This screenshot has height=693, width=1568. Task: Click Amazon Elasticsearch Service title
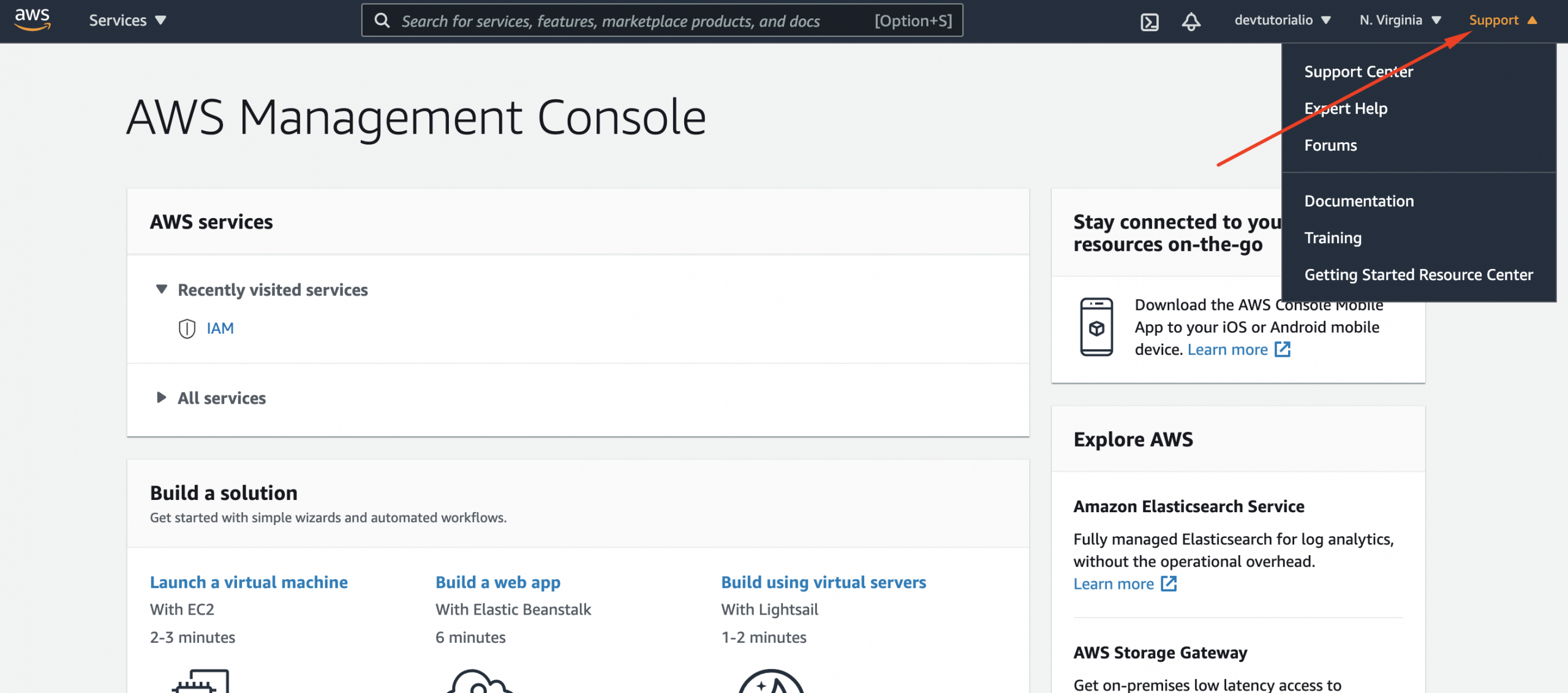pyautogui.click(x=1189, y=506)
